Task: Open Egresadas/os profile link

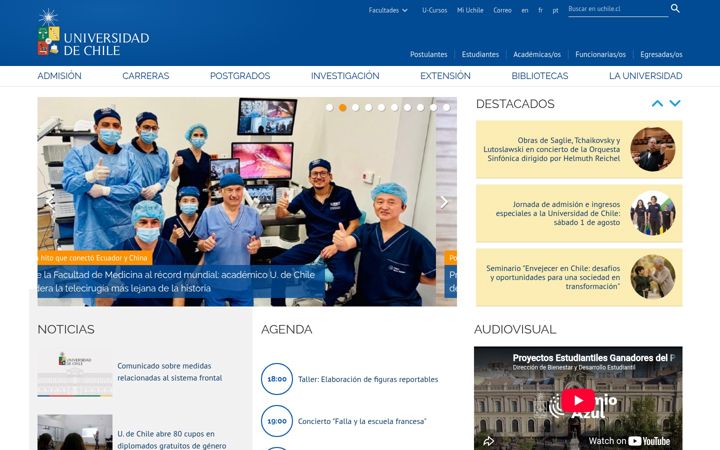Action: point(661,54)
